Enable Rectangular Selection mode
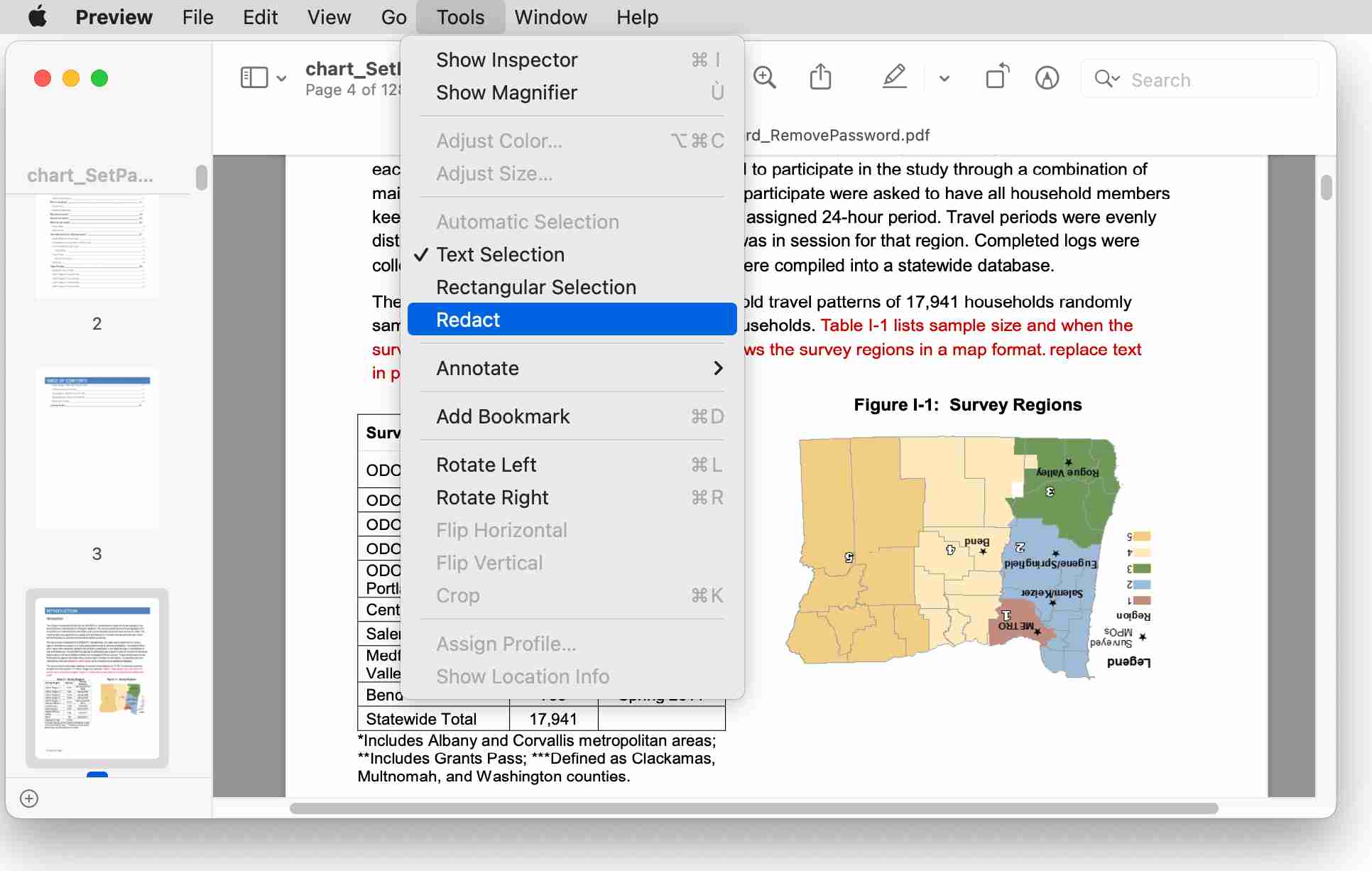The image size is (1372, 871). coord(535,287)
